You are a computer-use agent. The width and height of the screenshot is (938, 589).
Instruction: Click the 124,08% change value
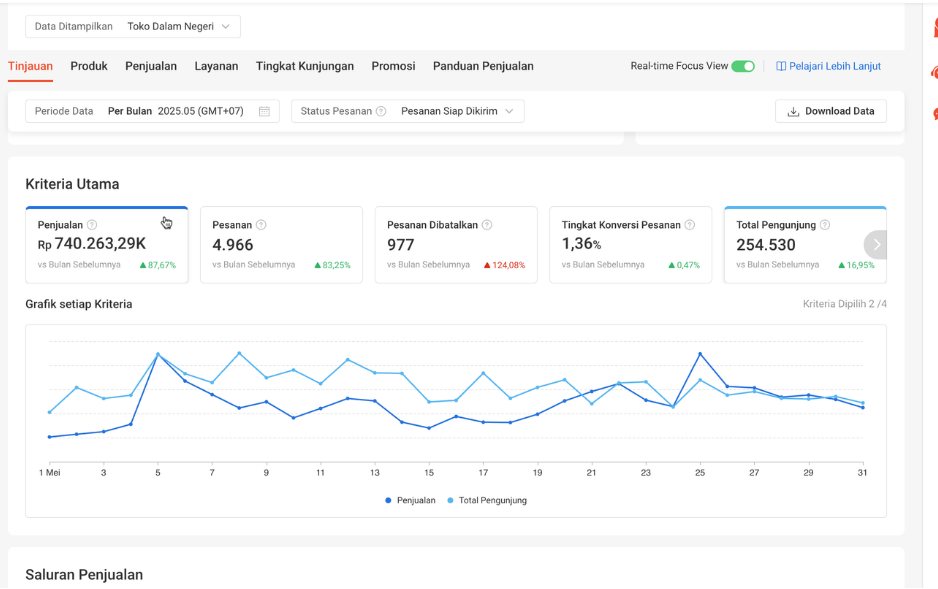tap(505, 265)
